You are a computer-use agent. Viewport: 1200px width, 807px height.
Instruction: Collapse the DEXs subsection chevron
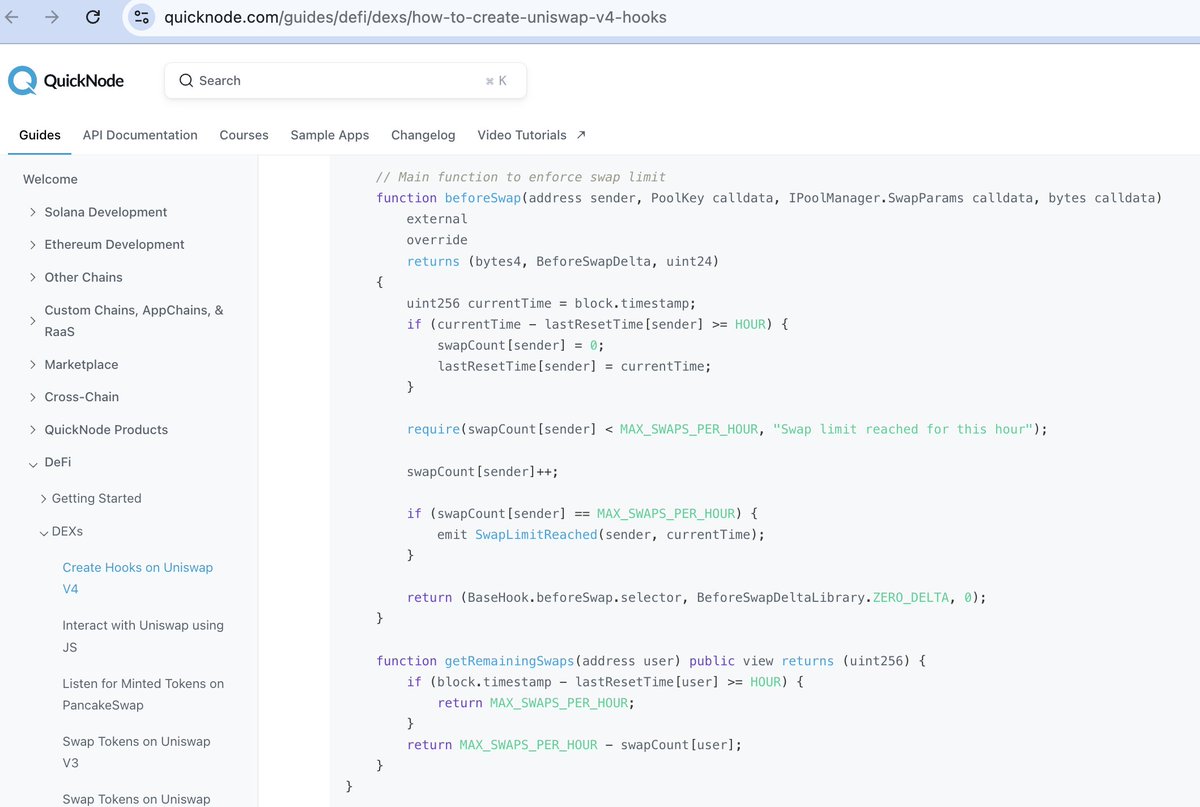(44, 532)
